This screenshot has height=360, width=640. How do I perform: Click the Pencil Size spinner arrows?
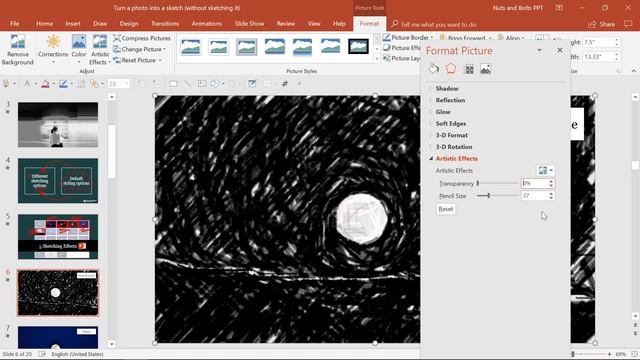click(x=551, y=196)
